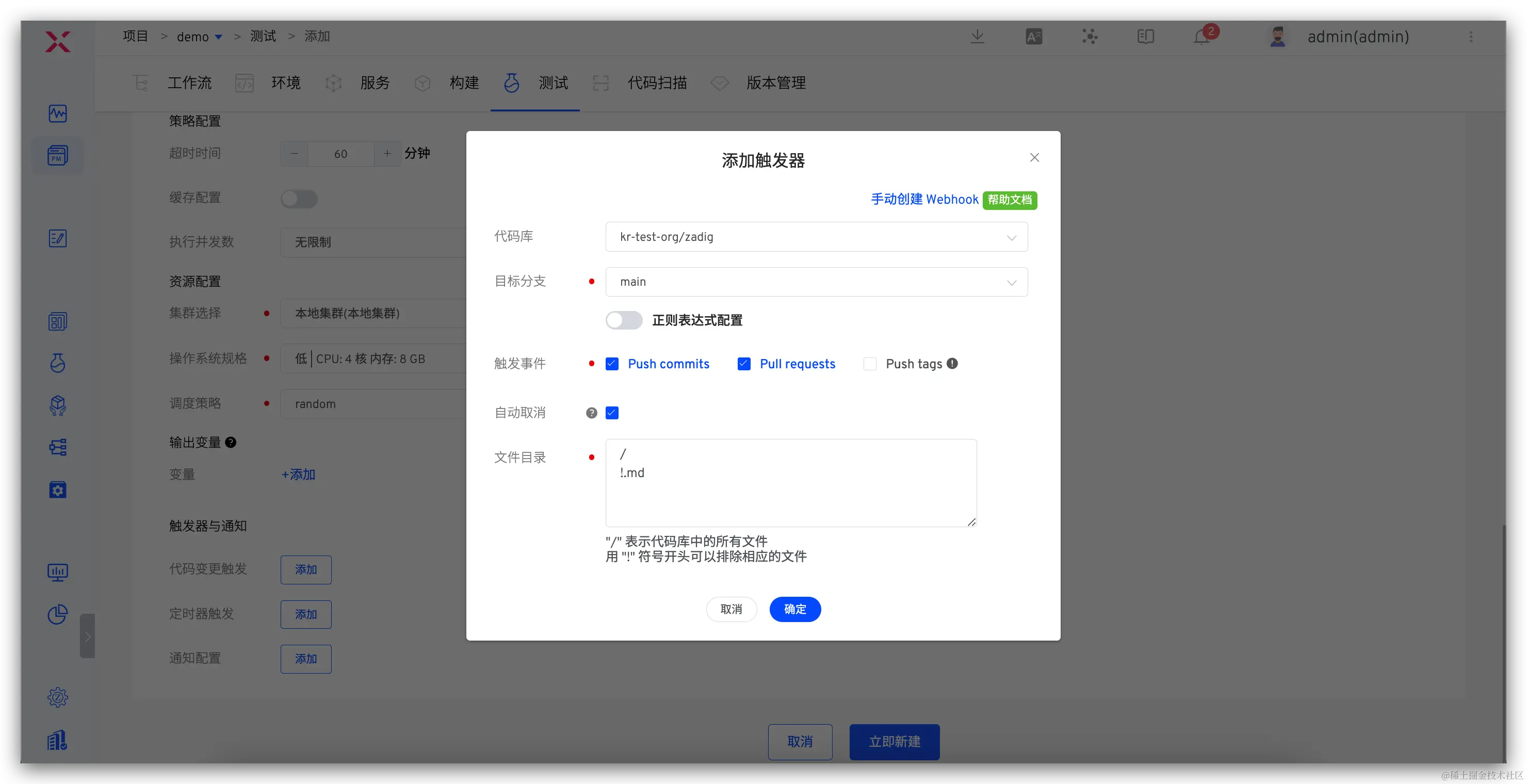The image size is (1527, 784).
Task: Enable the Push tags checkbox
Action: (870, 364)
